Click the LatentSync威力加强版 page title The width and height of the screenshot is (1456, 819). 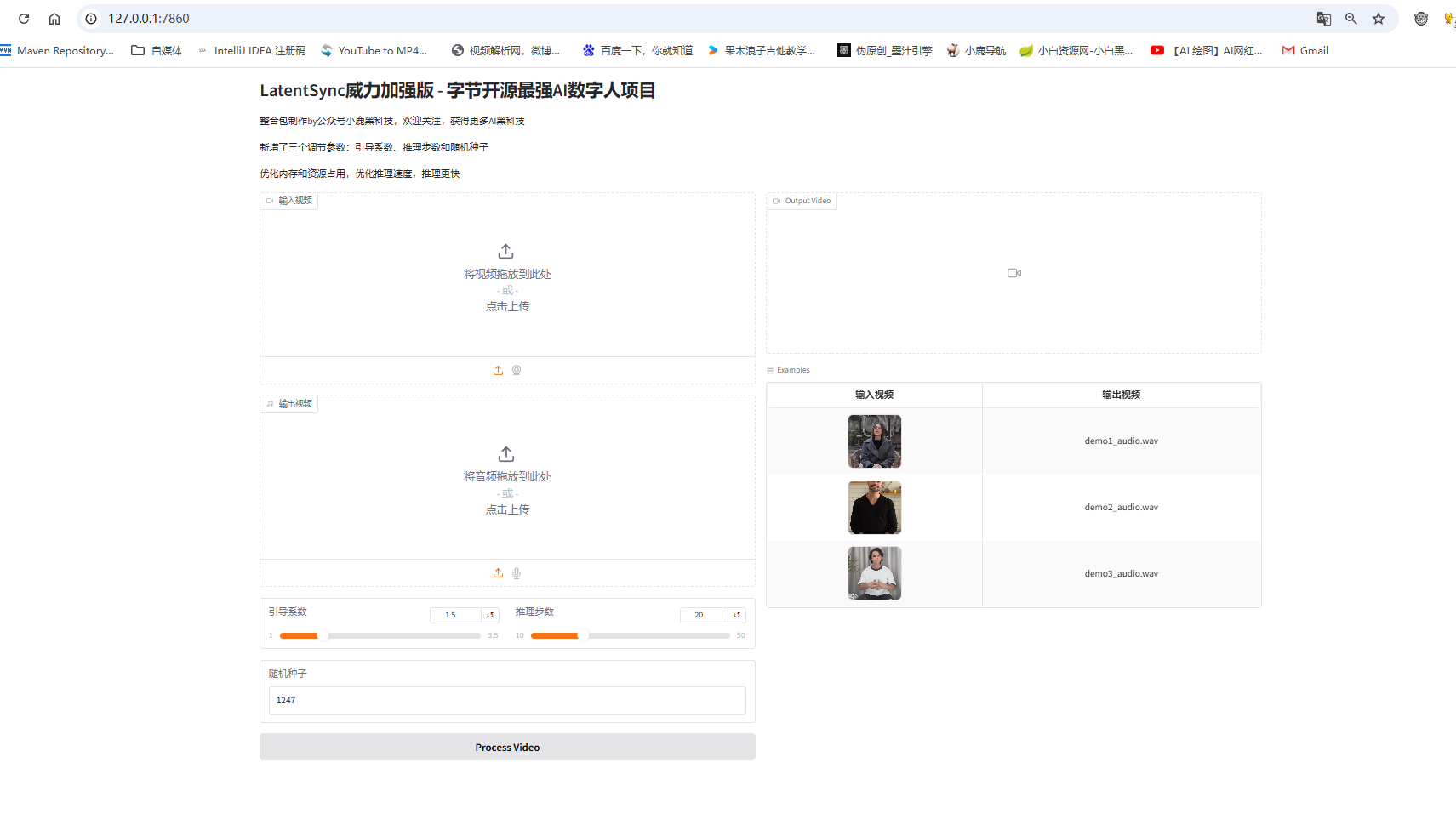458,90
